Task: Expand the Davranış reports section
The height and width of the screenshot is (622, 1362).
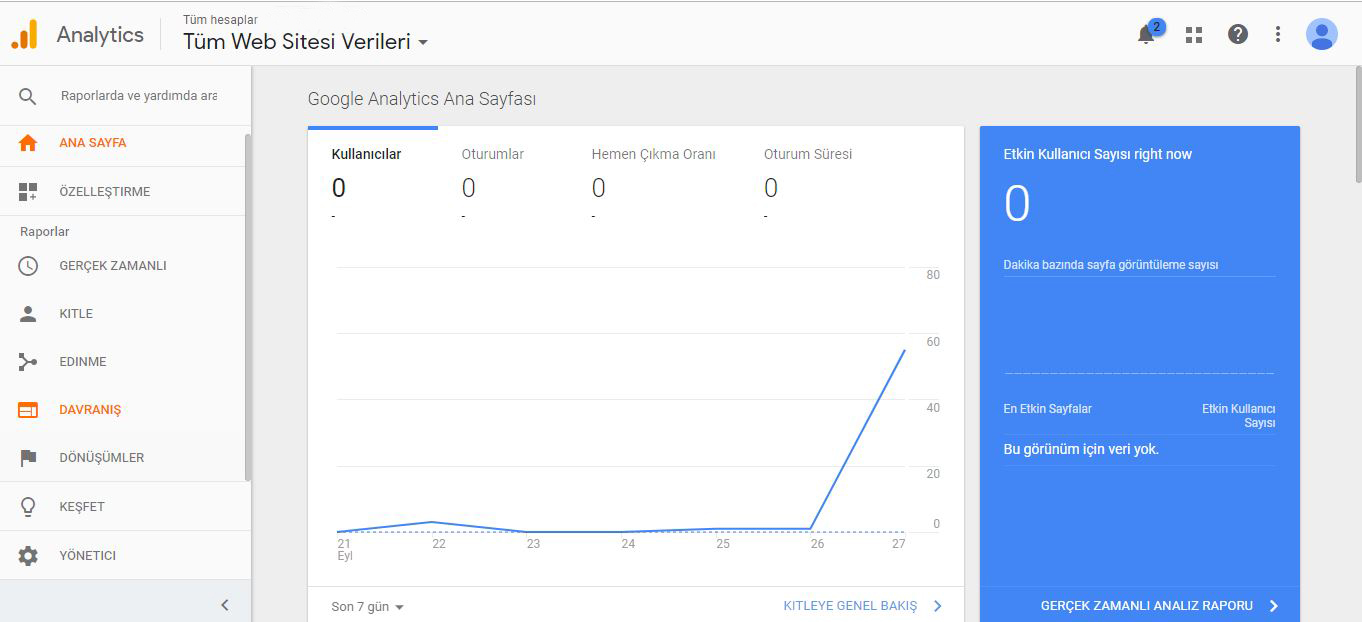Action: click(90, 410)
